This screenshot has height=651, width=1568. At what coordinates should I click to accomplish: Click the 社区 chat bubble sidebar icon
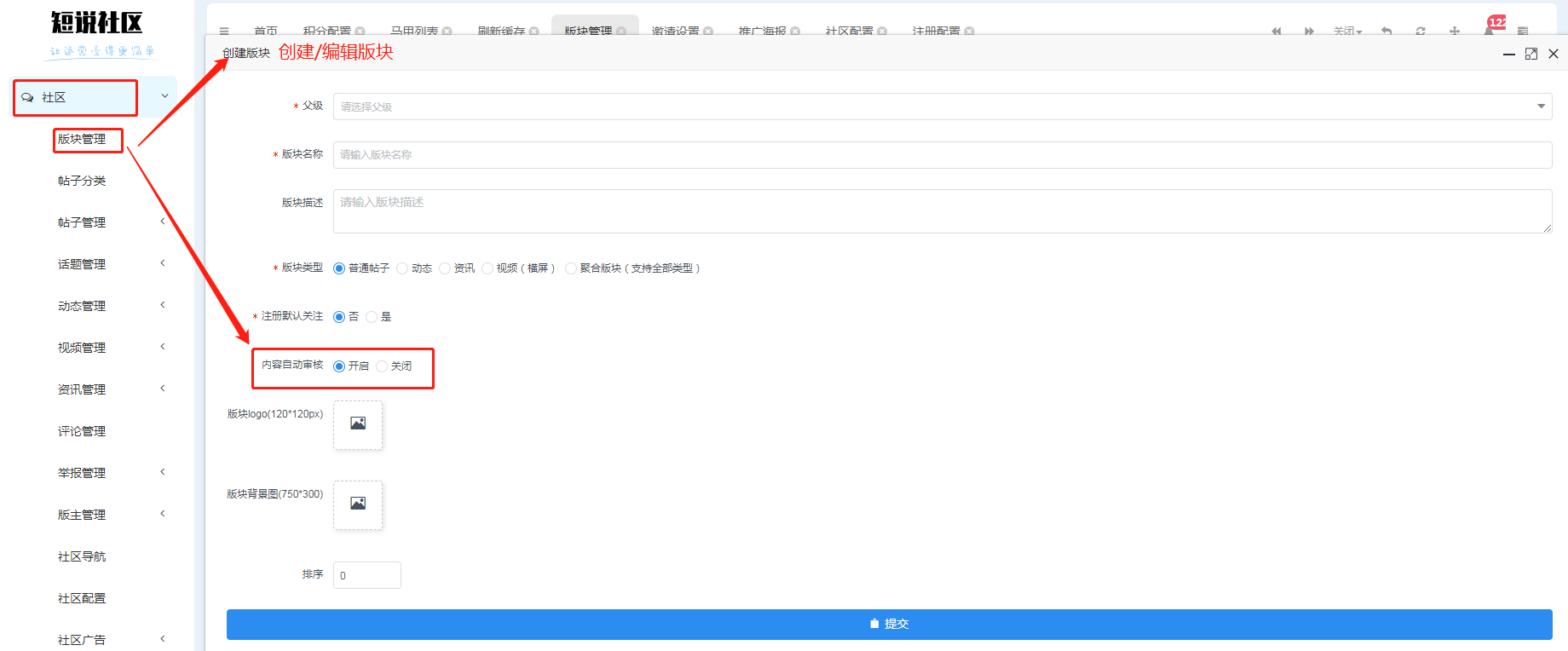pos(27,97)
